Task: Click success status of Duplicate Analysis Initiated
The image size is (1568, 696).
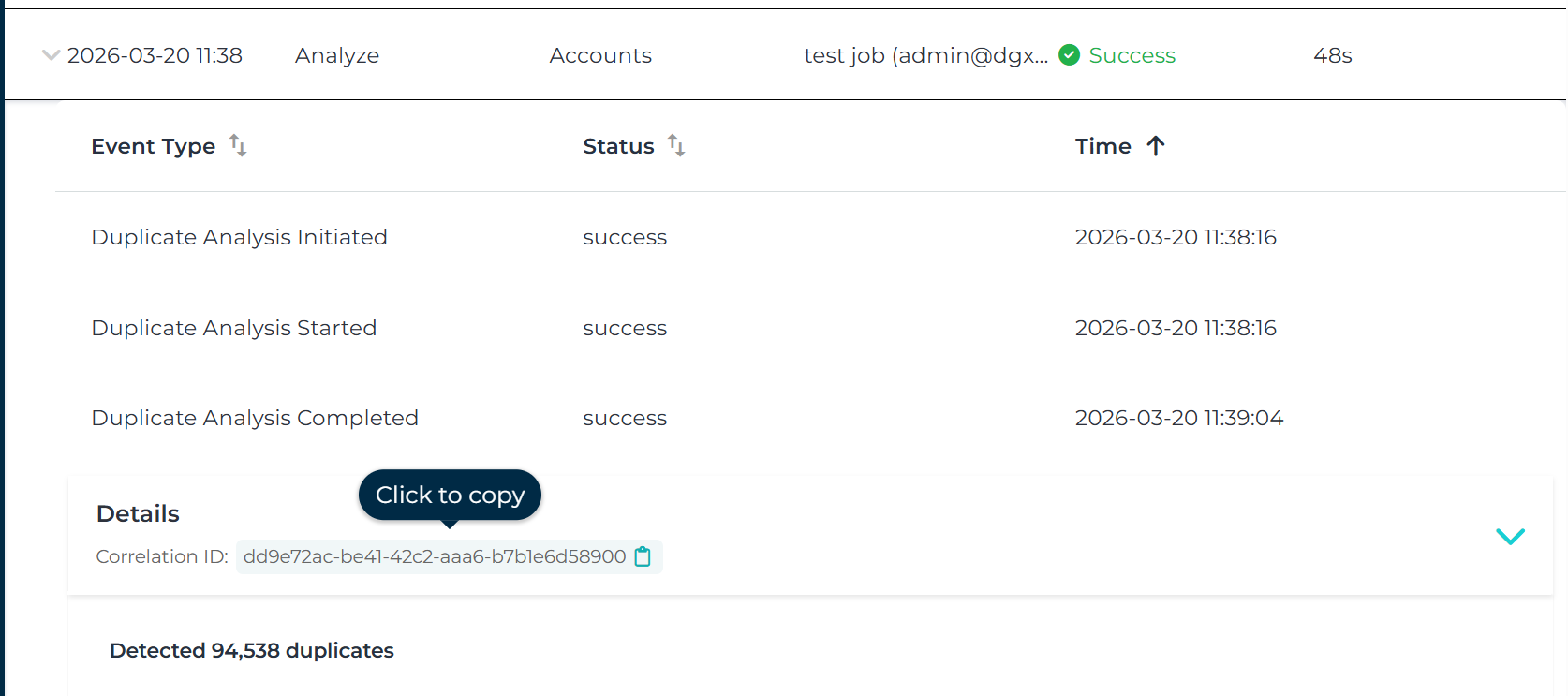Action: pyautogui.click(x=625, y=237)
